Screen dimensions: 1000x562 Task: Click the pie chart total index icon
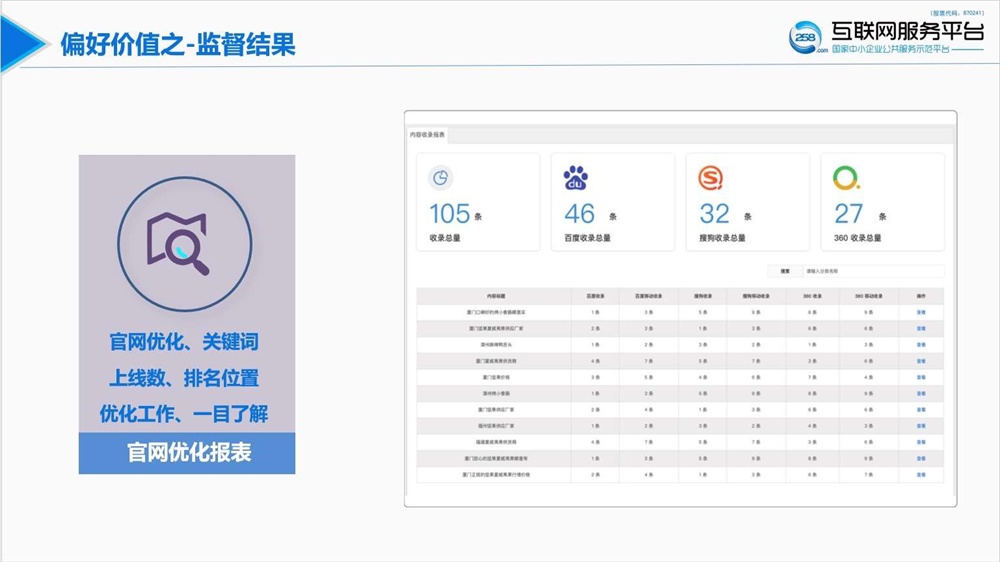pos(440,178)
